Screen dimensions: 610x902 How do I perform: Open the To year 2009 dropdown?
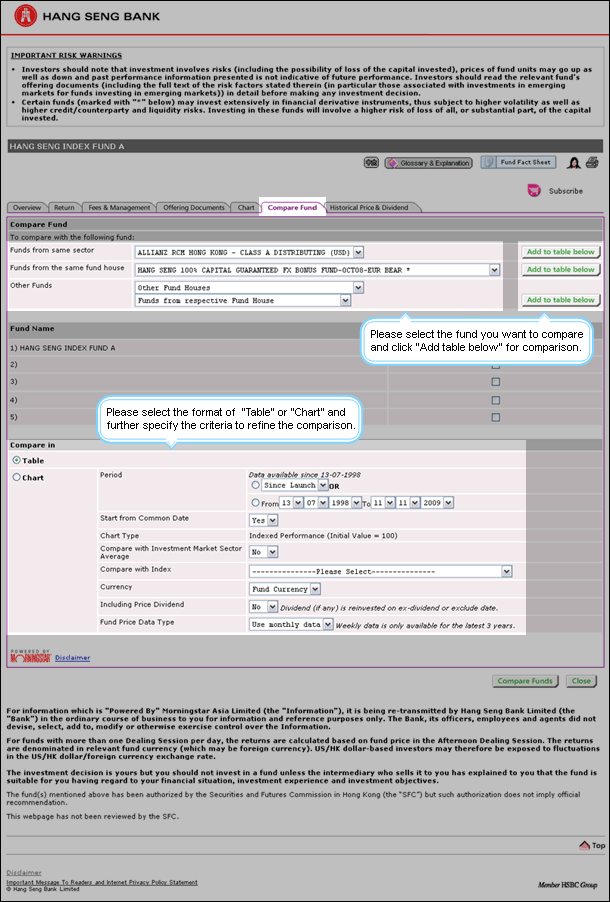pyautogui.click(x=437, y=503)
